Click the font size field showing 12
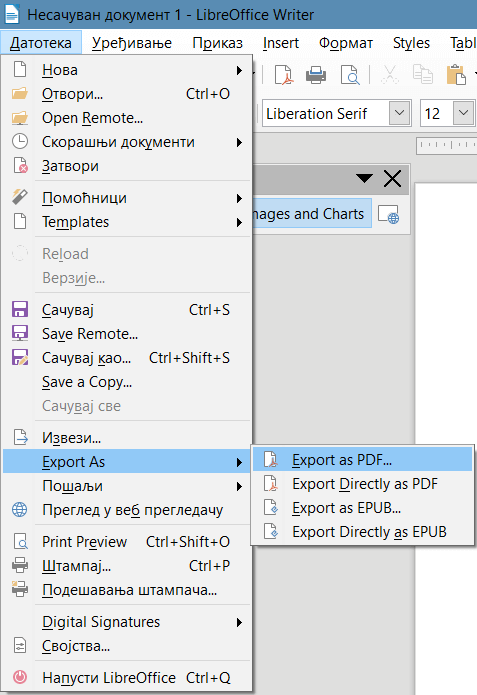 437,113
